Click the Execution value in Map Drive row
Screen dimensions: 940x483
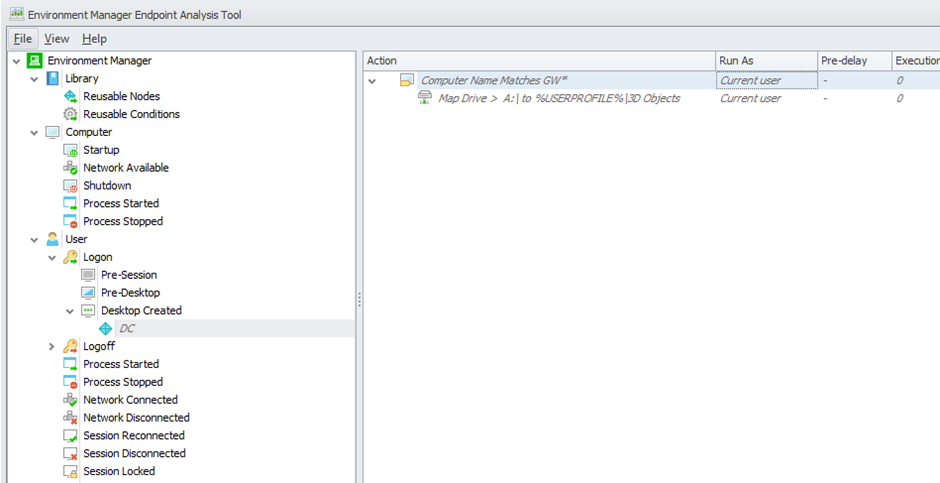point(899,98)
